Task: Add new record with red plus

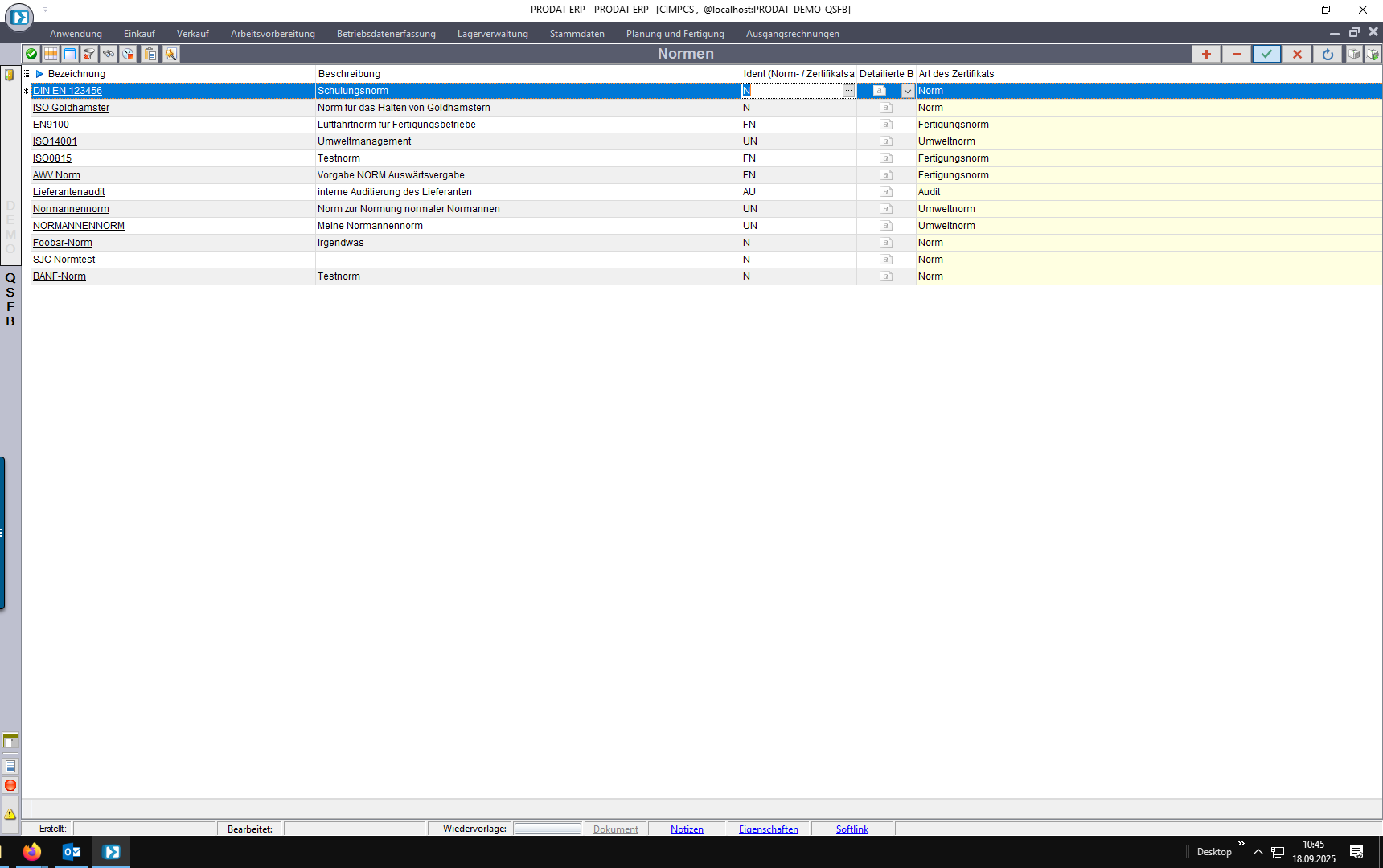Action: point(1206,54)
